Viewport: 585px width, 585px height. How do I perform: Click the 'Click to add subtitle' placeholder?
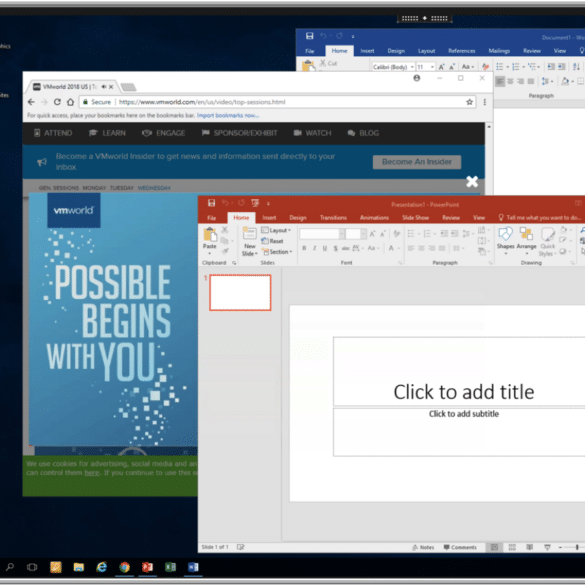463,414
